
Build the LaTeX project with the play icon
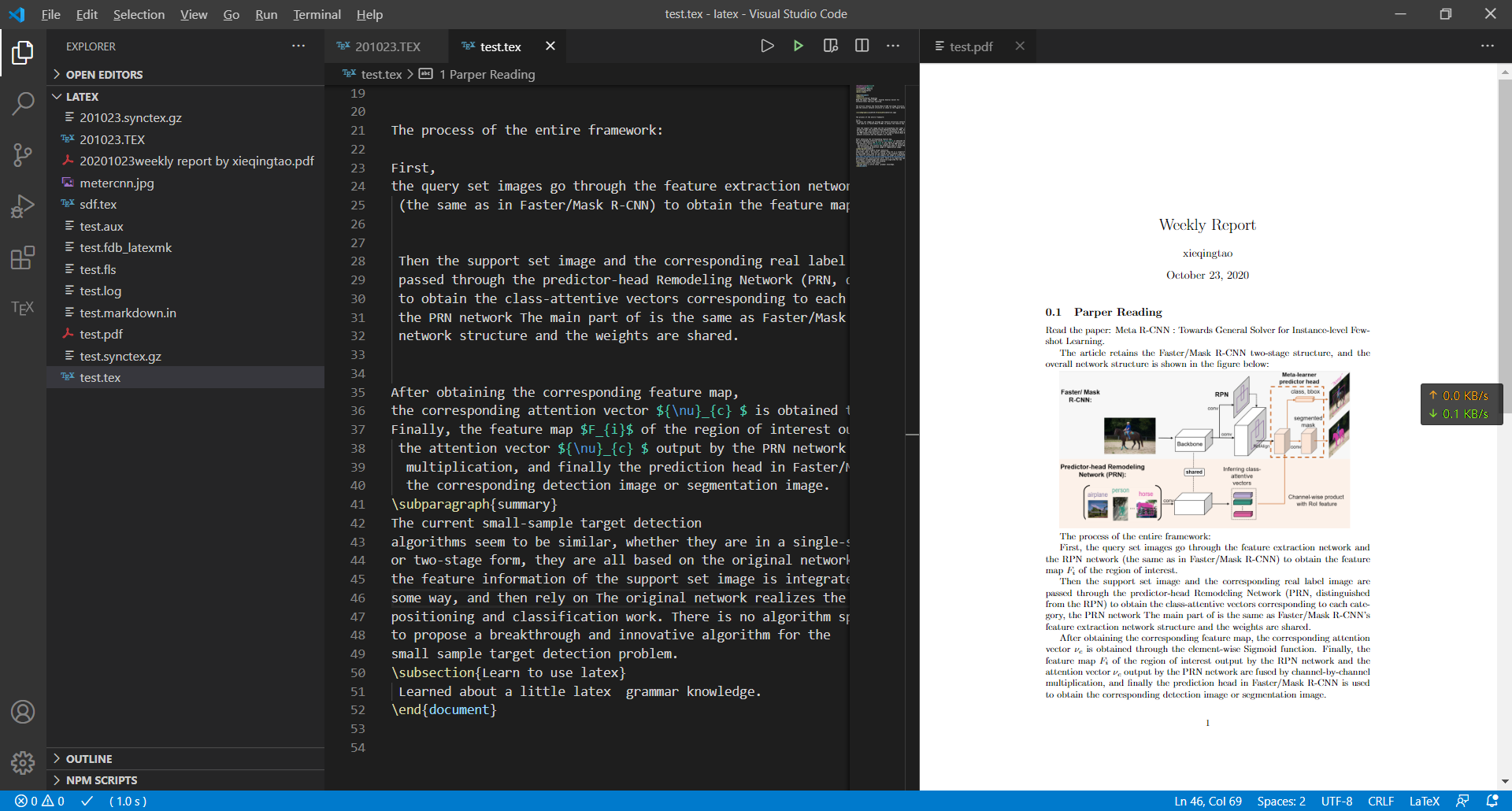(798, 46)
